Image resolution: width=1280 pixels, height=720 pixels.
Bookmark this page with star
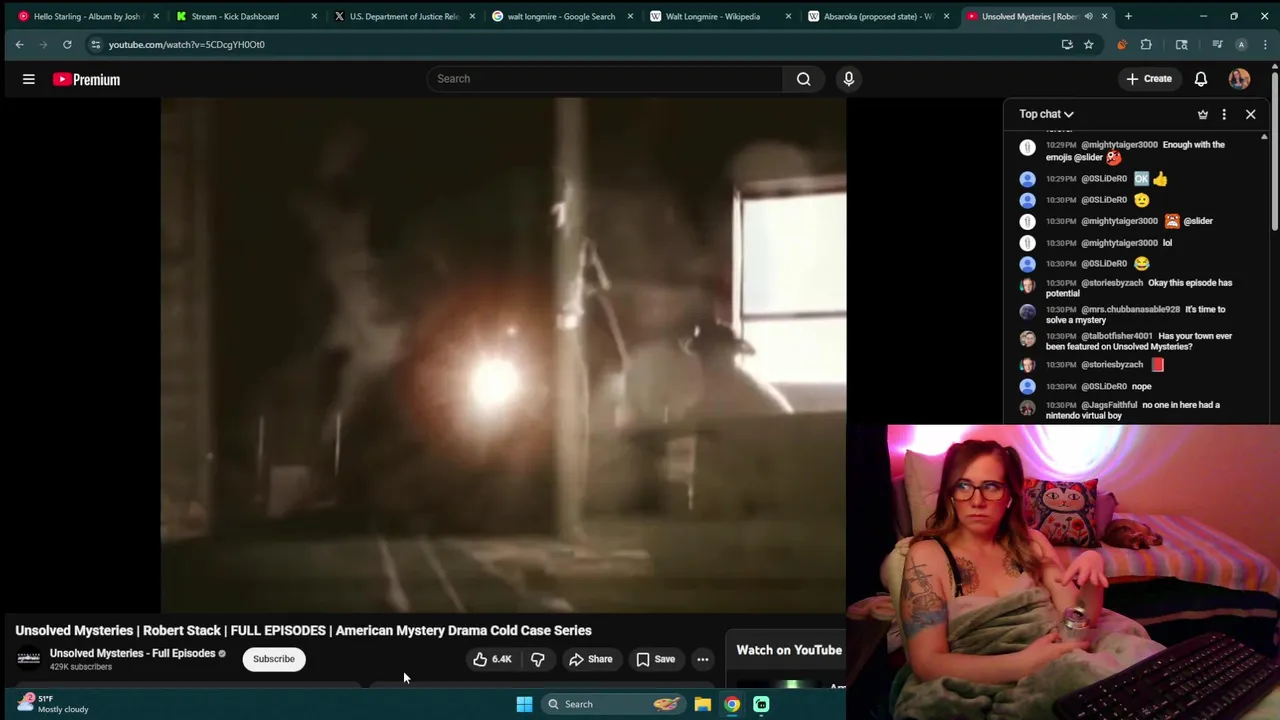[1088, 44]
